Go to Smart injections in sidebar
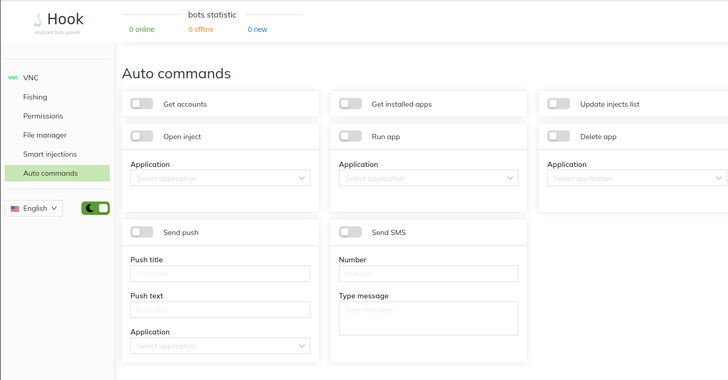The width and height of the screenshot is (728, 380). [50, 154]
